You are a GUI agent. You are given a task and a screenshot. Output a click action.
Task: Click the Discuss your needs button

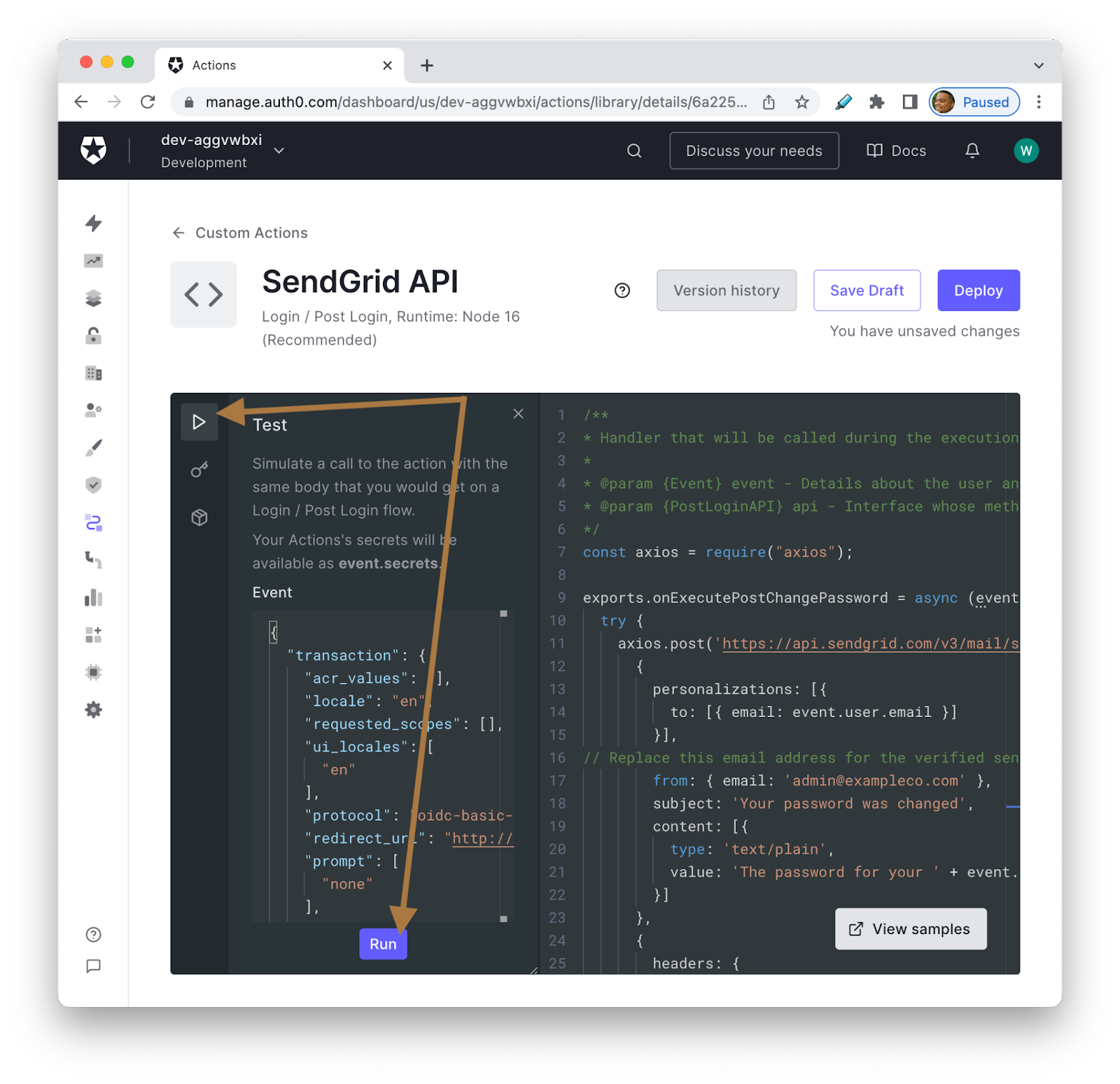(x=754, y=151)
